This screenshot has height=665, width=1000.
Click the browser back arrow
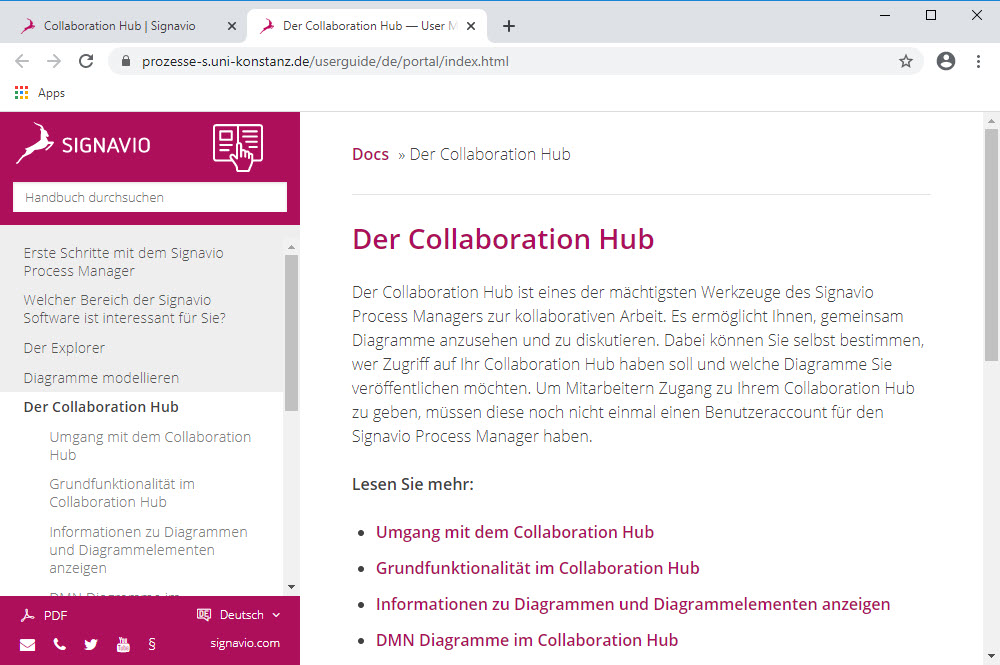[22, 61]
